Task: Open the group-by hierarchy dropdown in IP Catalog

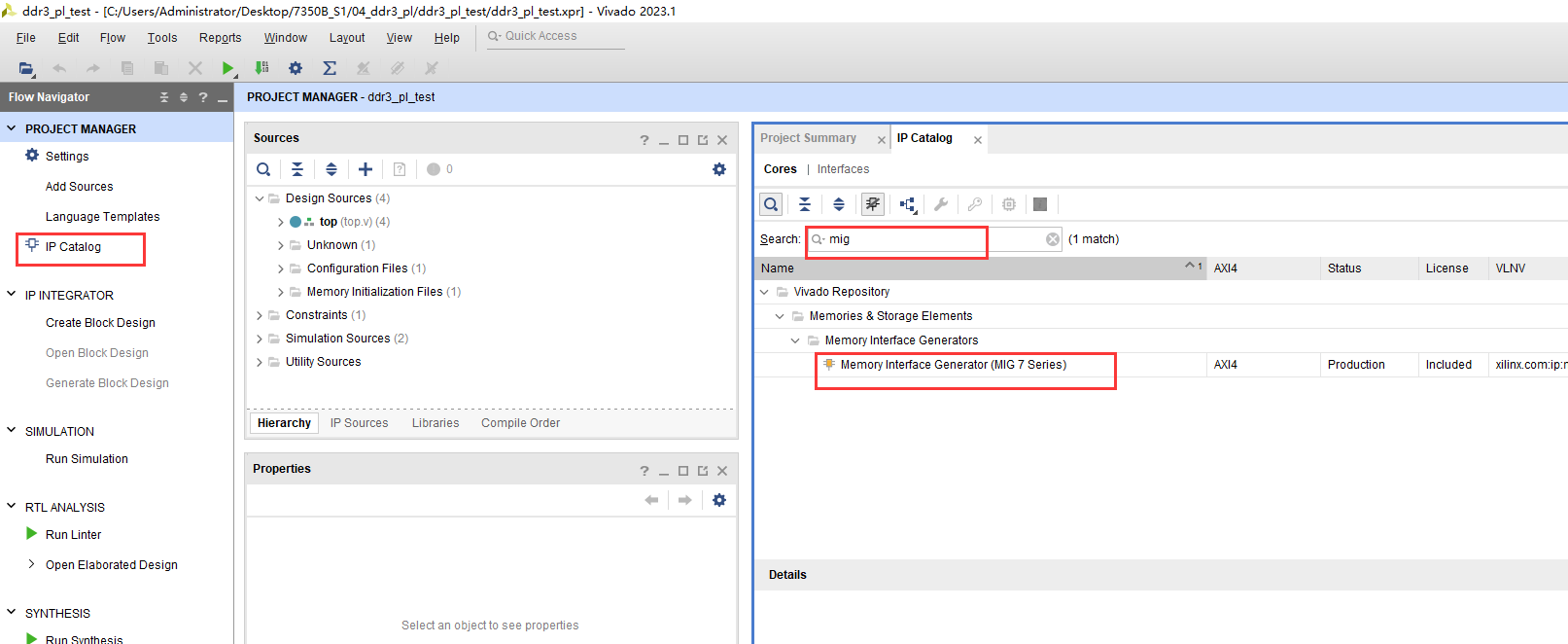Action: point(908,204)
